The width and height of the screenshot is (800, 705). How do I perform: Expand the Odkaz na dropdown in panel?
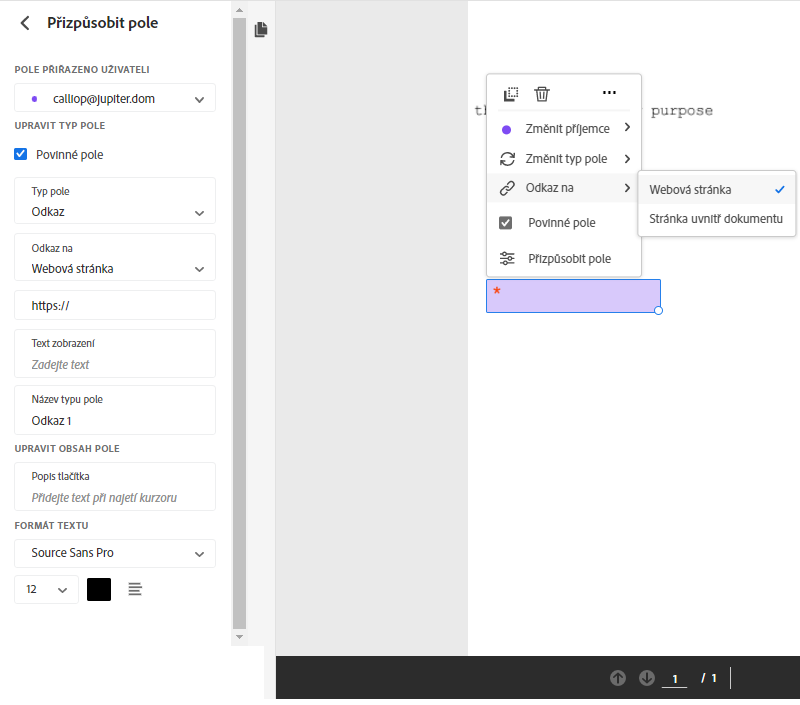point(115,258)
